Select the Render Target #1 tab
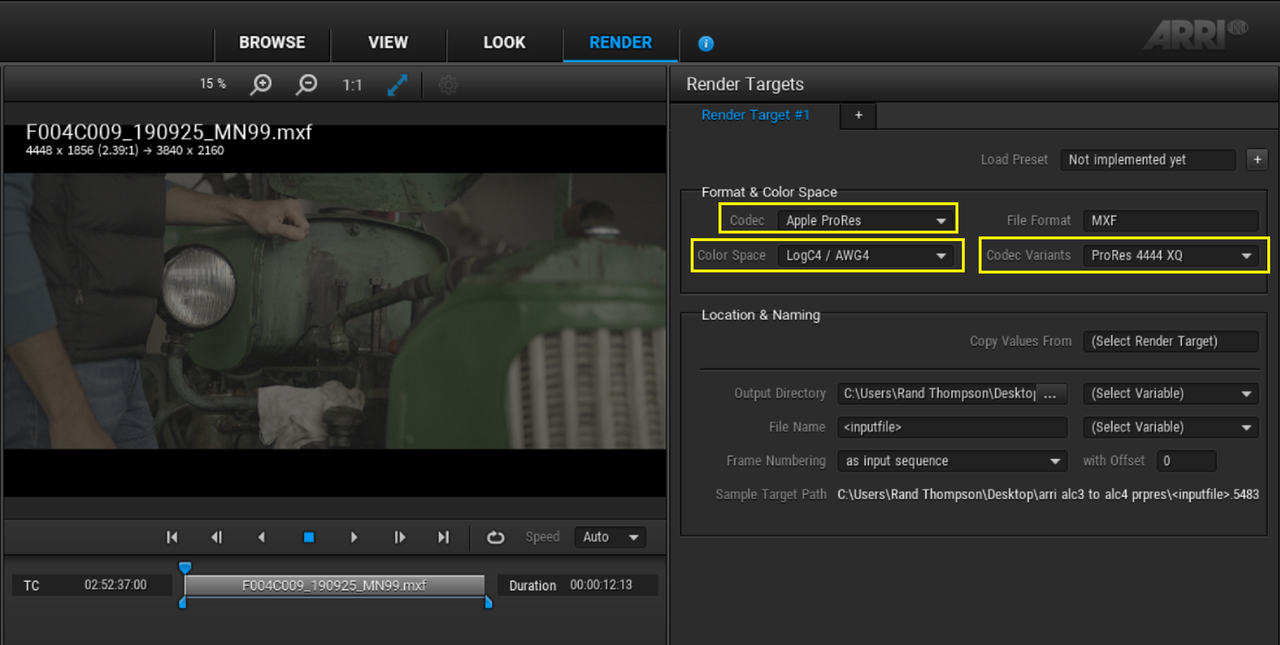Viewport: 1280px width, 645px height. click(756, 115)
